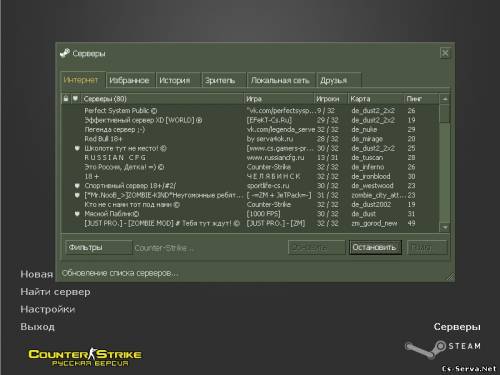Viewport: 500px width, 375px height.
Task: Click shield icon beside Спортивный сервер 18+
Action: [77, 186]
